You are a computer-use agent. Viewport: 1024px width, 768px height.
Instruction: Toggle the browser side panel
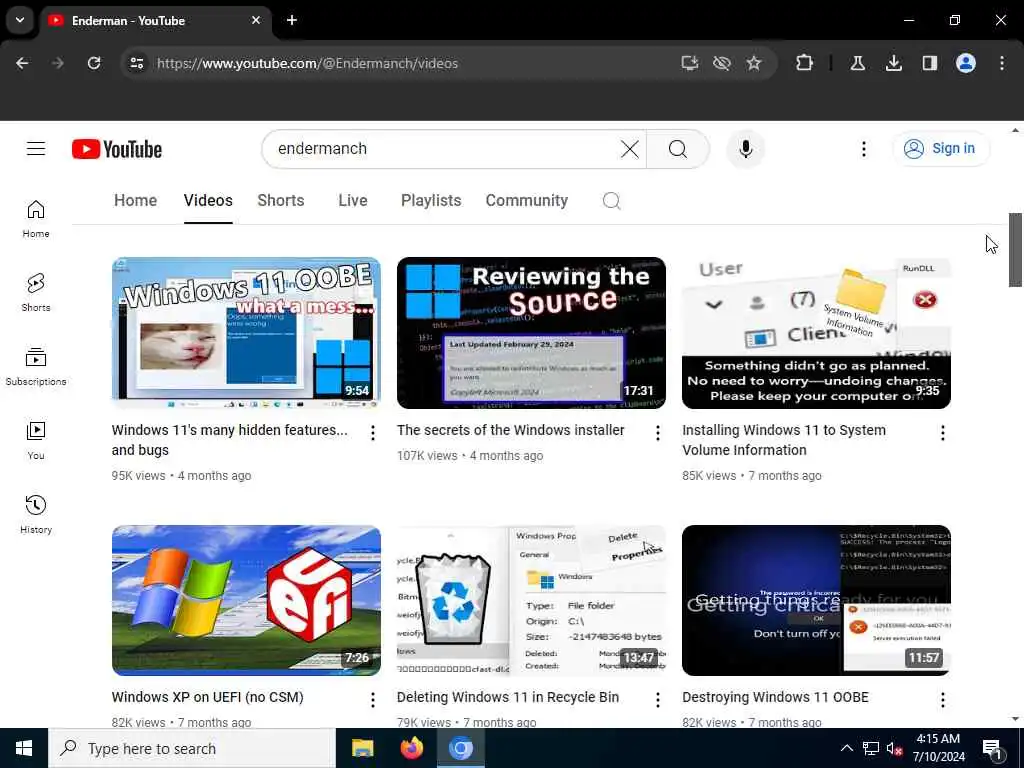[x=929, y=63]
